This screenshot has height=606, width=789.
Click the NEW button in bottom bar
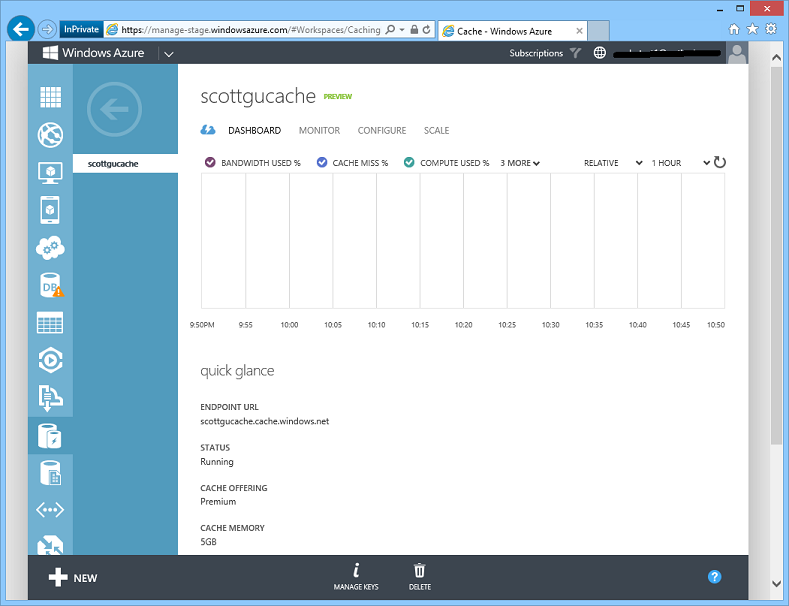tap(73, 578)
